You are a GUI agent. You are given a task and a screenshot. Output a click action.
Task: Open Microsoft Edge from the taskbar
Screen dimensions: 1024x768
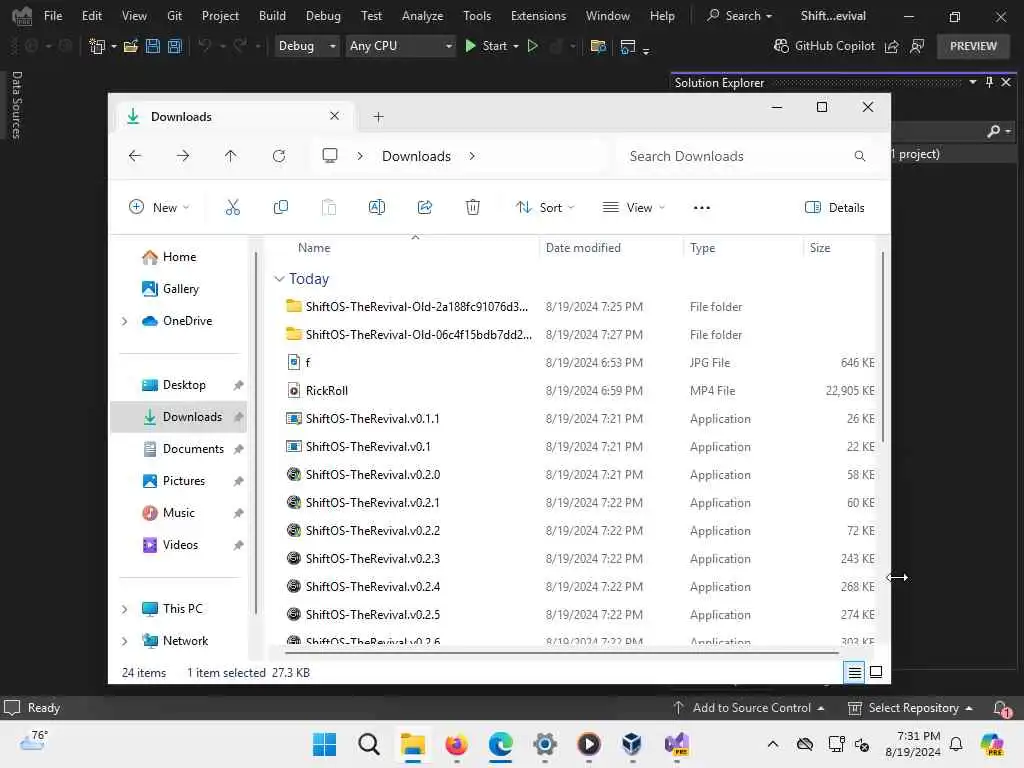500,744
